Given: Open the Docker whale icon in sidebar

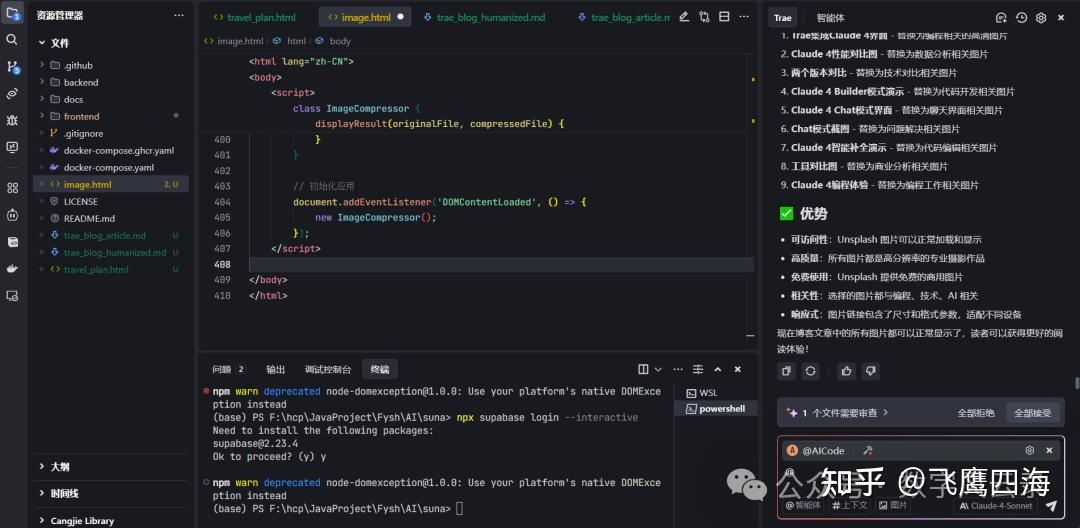Looking at the screenshot, I should pyautogui.click(x=12, y=269).
